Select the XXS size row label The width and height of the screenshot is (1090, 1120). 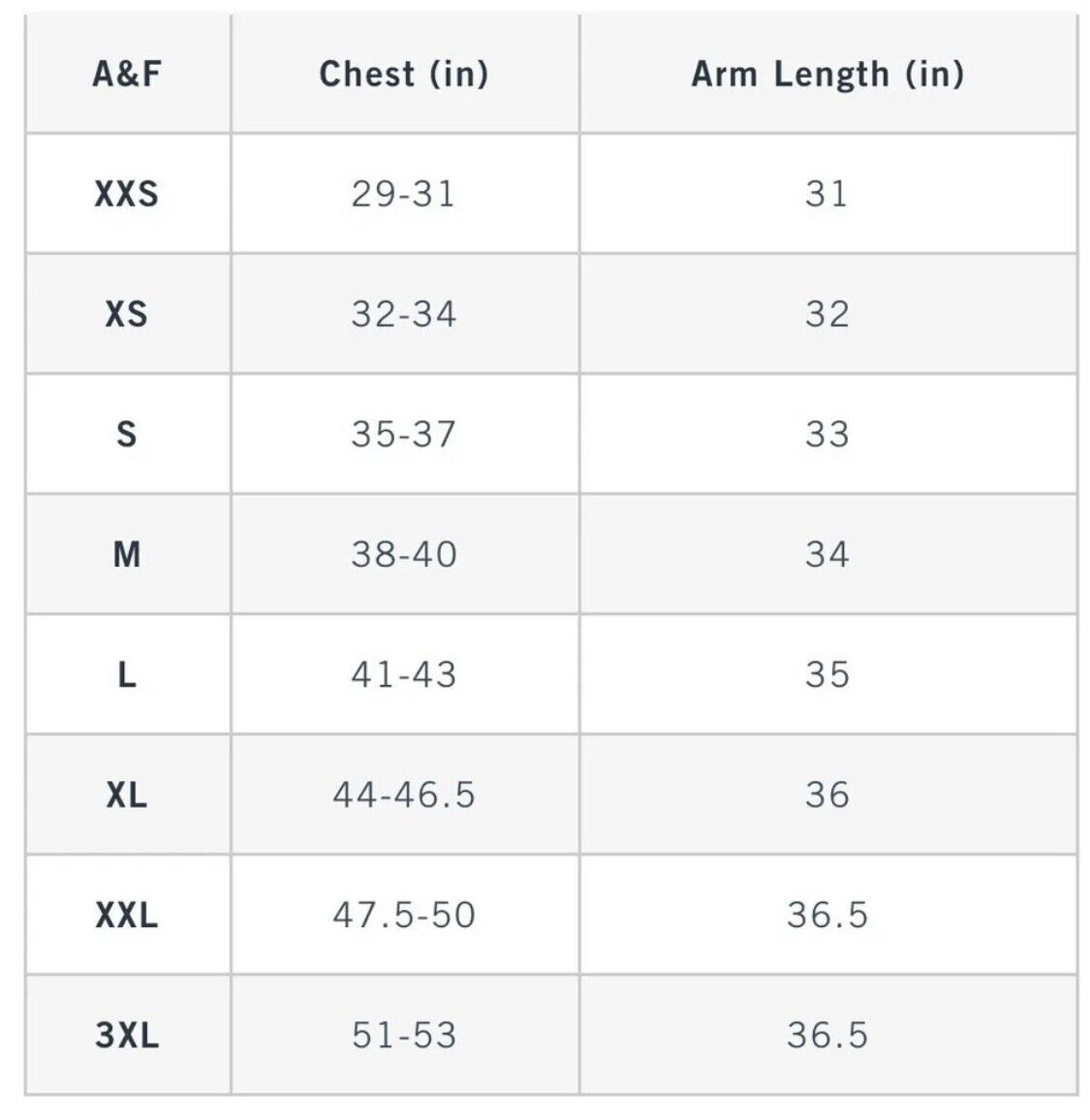[x=127, y=194]
